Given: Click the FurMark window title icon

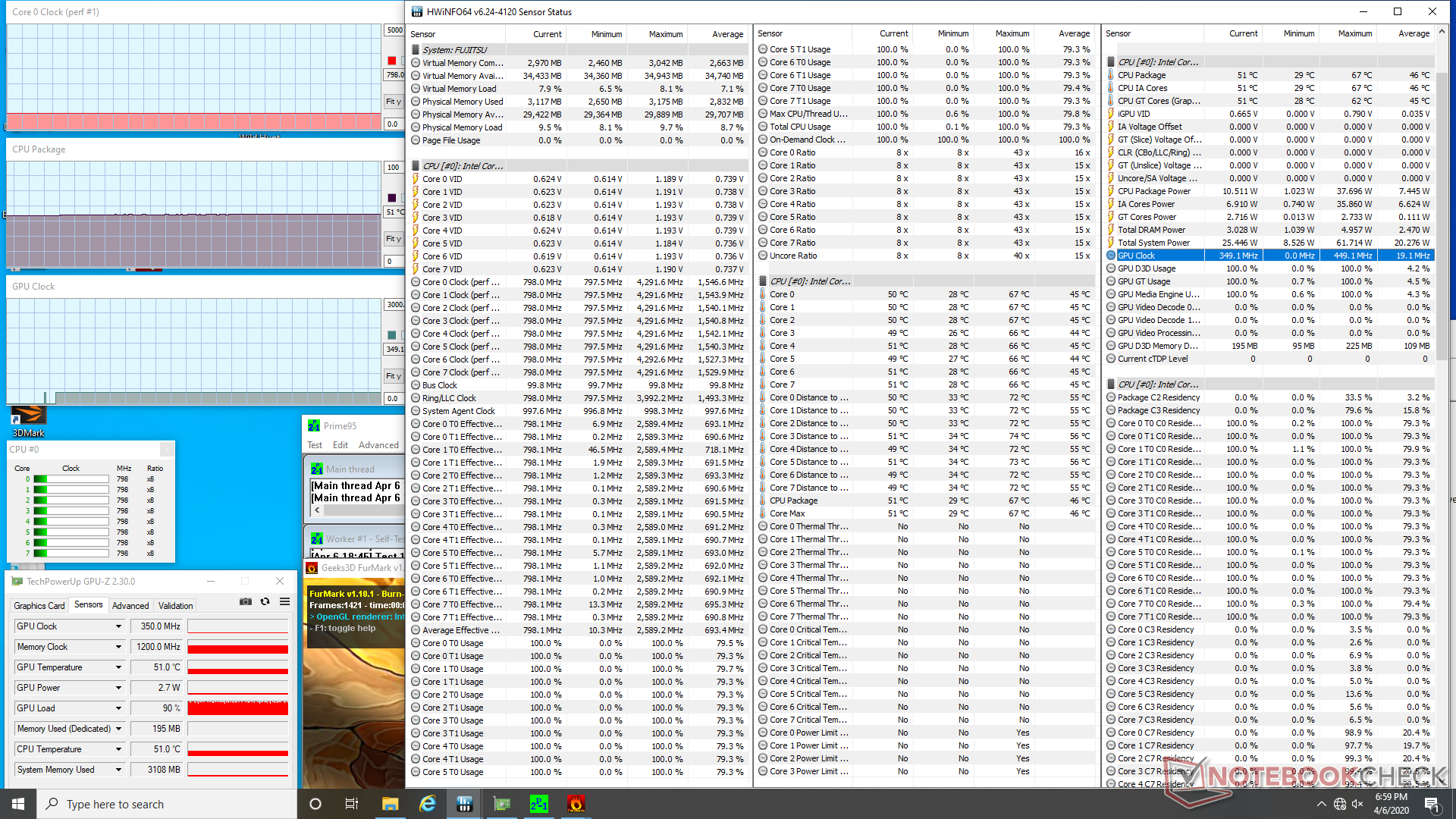Looking at the screenshot, I should (x=312, y=568).
